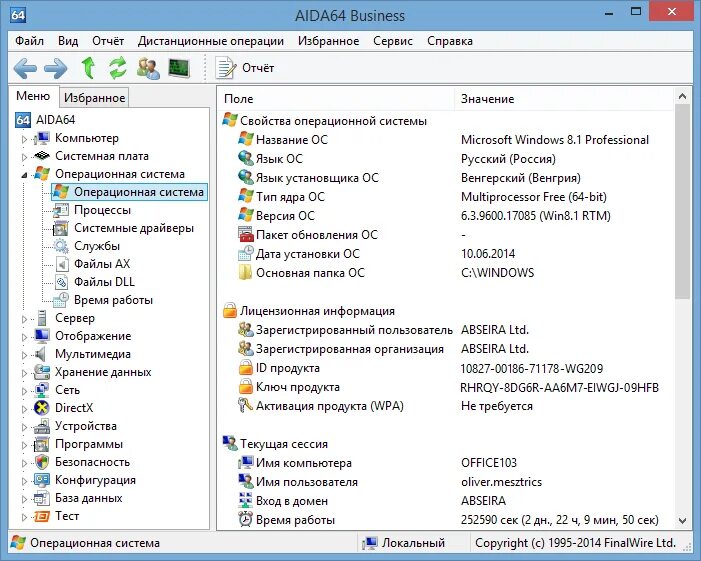Screen dimensions: 701x561
Task: Click the Отчёт toolbar button label
Action: [258, 68]
